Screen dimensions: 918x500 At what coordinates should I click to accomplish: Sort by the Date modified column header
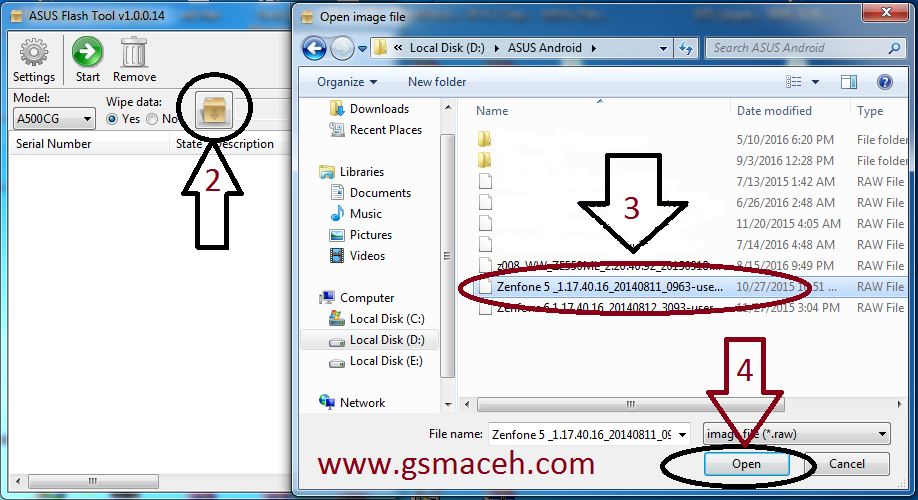click(789, 111)
